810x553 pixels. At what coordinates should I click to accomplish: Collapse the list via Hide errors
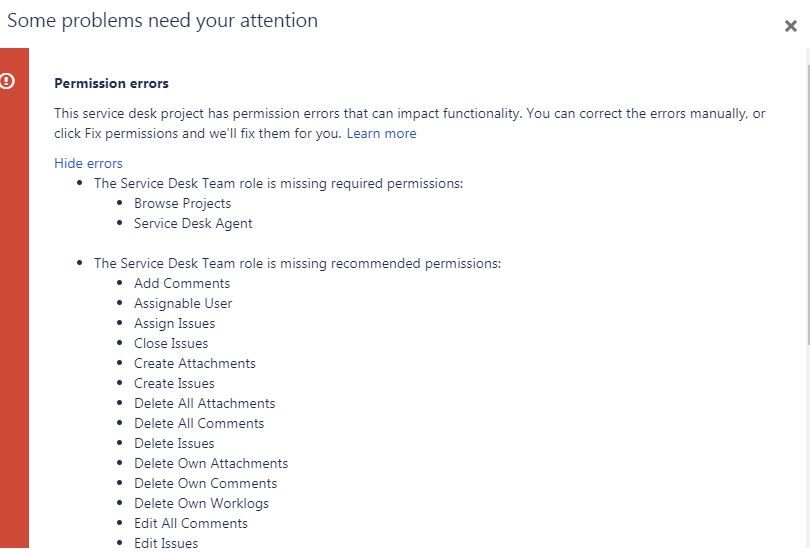click(88, 163)
